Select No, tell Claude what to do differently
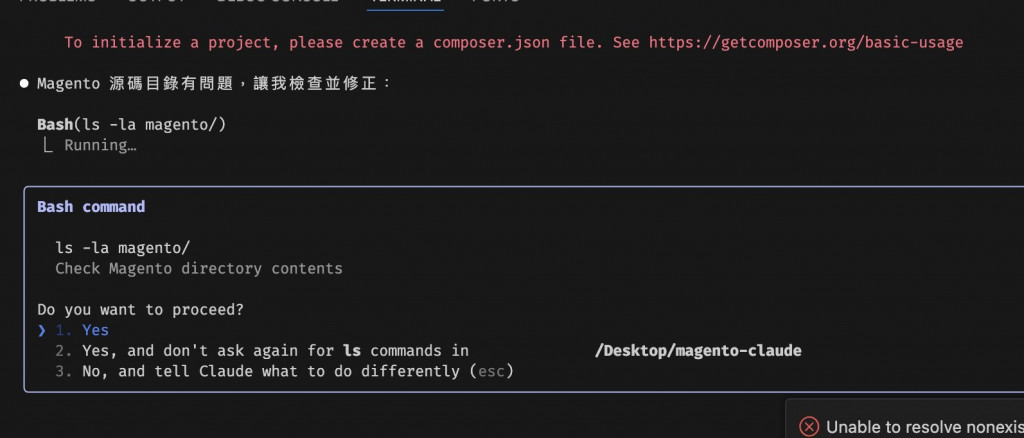This screenshot has width=1024, height=438. pos(285,371)
